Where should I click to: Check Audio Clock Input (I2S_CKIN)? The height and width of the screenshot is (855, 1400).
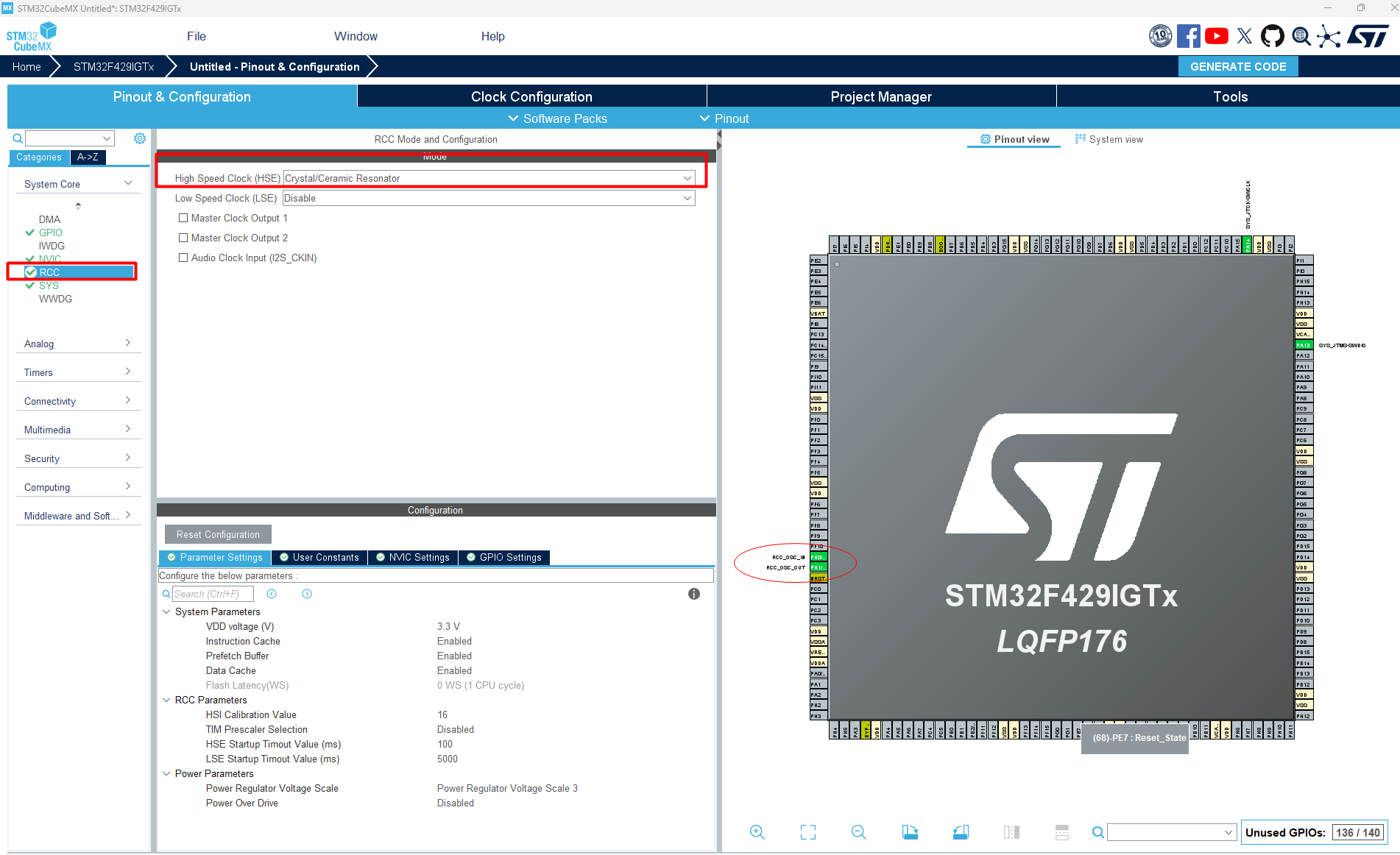click(x=184, y=258)
